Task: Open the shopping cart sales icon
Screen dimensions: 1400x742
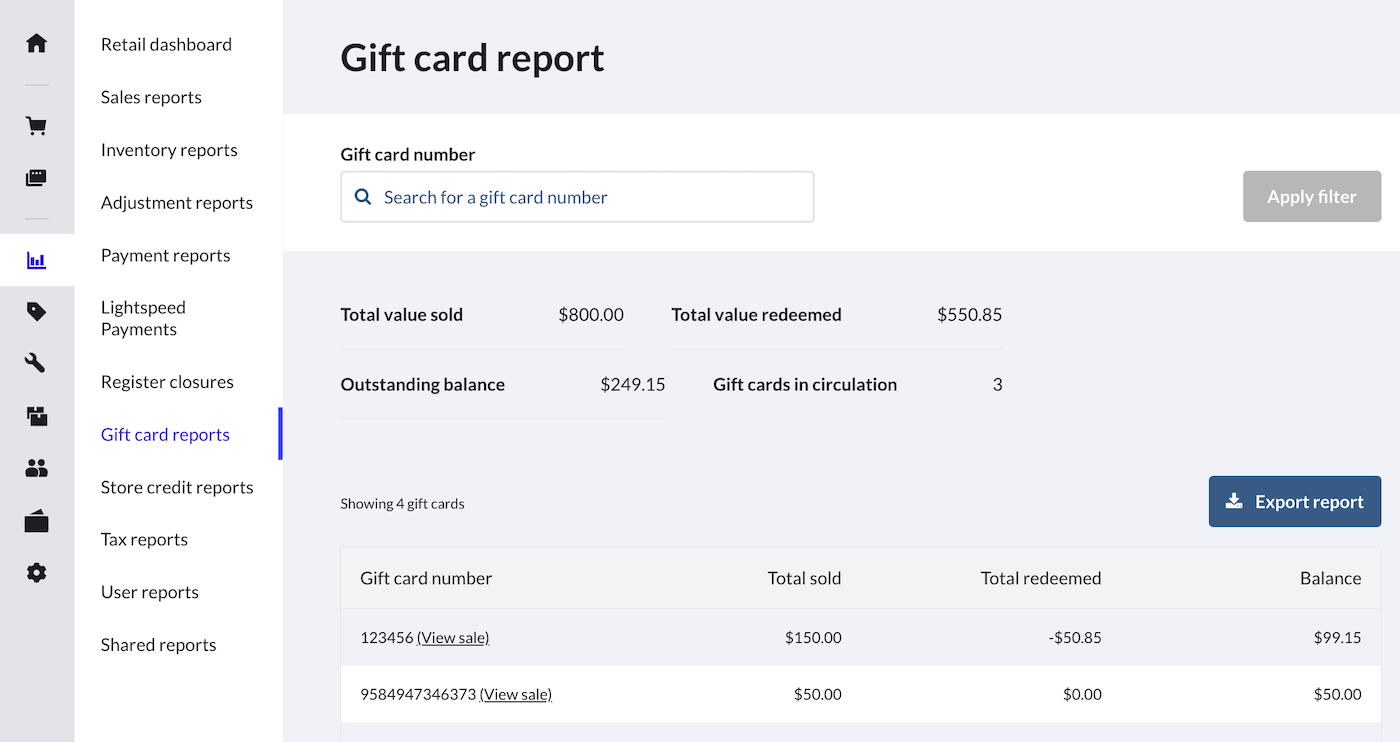Action: (x=37, y=126)
